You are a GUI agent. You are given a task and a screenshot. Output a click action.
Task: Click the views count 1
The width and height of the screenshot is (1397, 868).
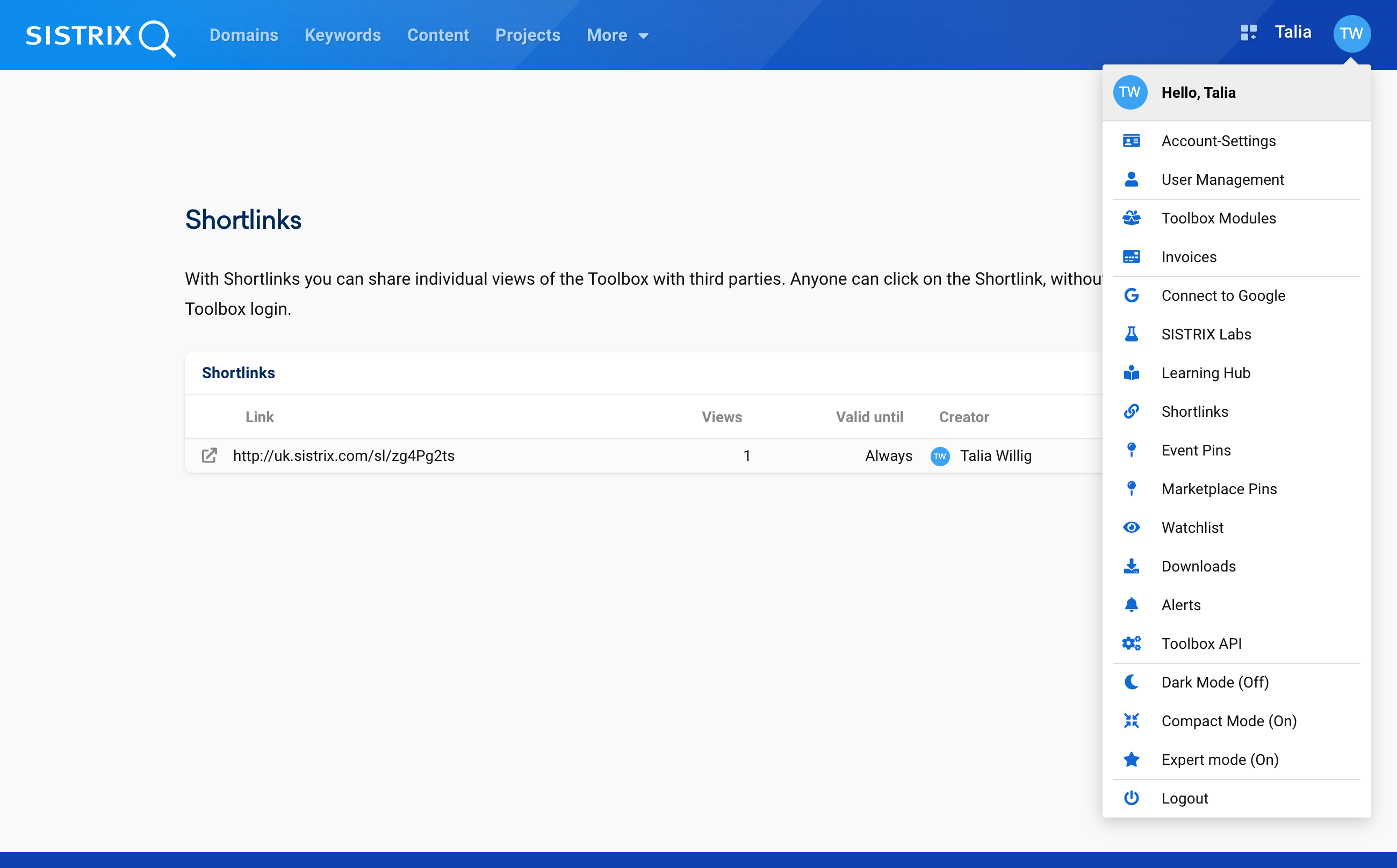pos(746,456)
